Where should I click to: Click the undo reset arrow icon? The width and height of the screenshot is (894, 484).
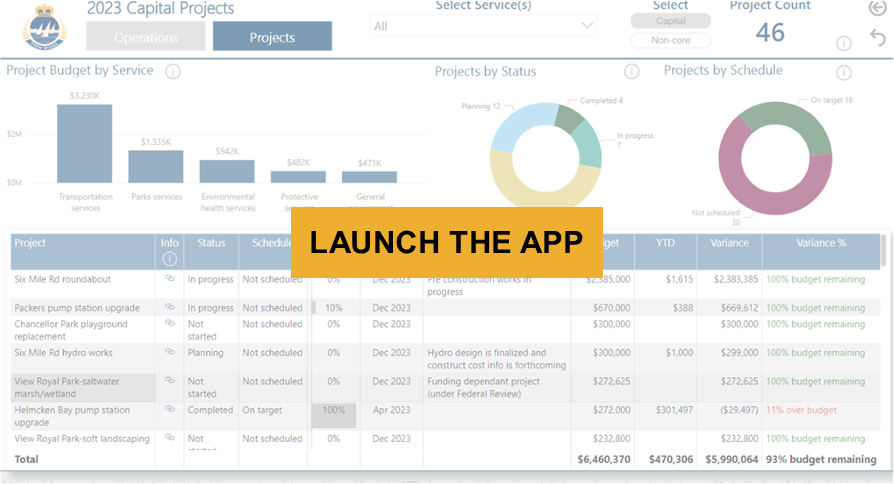(878, 38)
